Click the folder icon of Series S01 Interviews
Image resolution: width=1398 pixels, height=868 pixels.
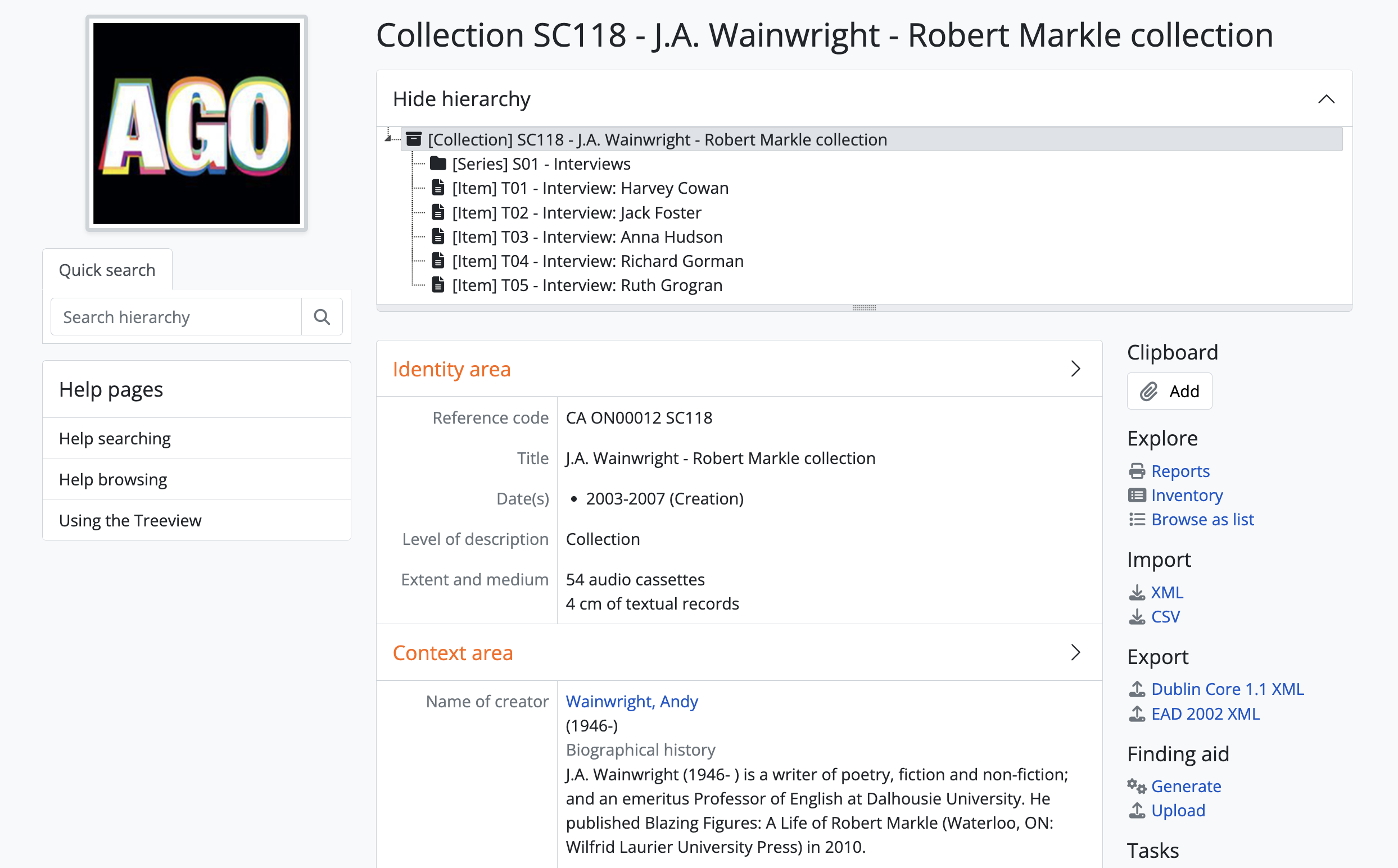click(438, 164)
